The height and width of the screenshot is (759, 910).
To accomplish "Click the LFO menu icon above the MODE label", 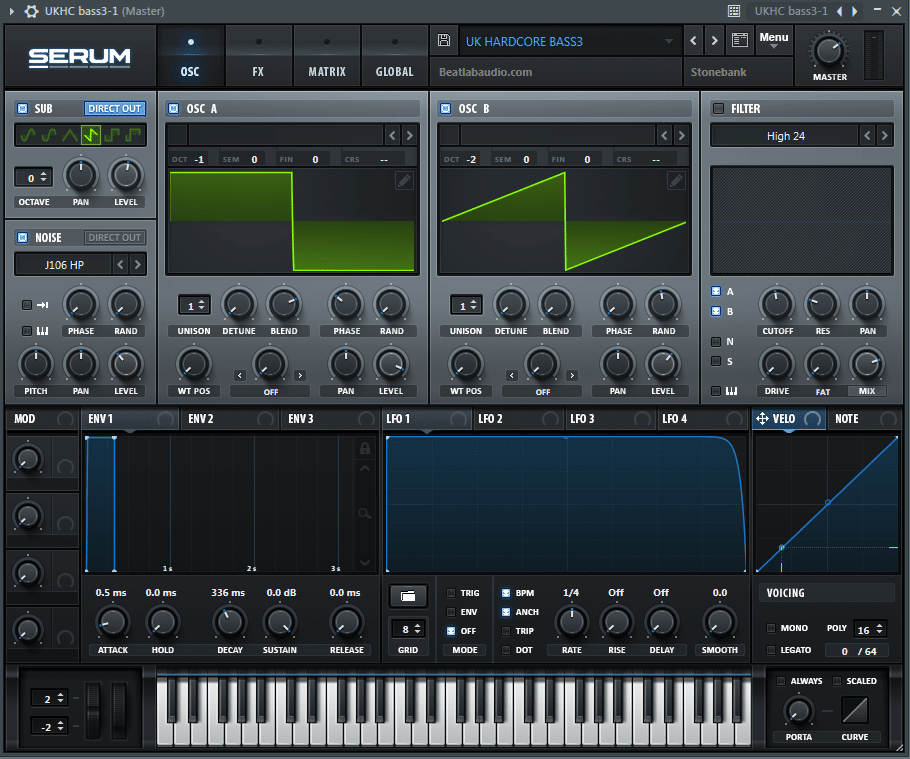I will 408,596.
